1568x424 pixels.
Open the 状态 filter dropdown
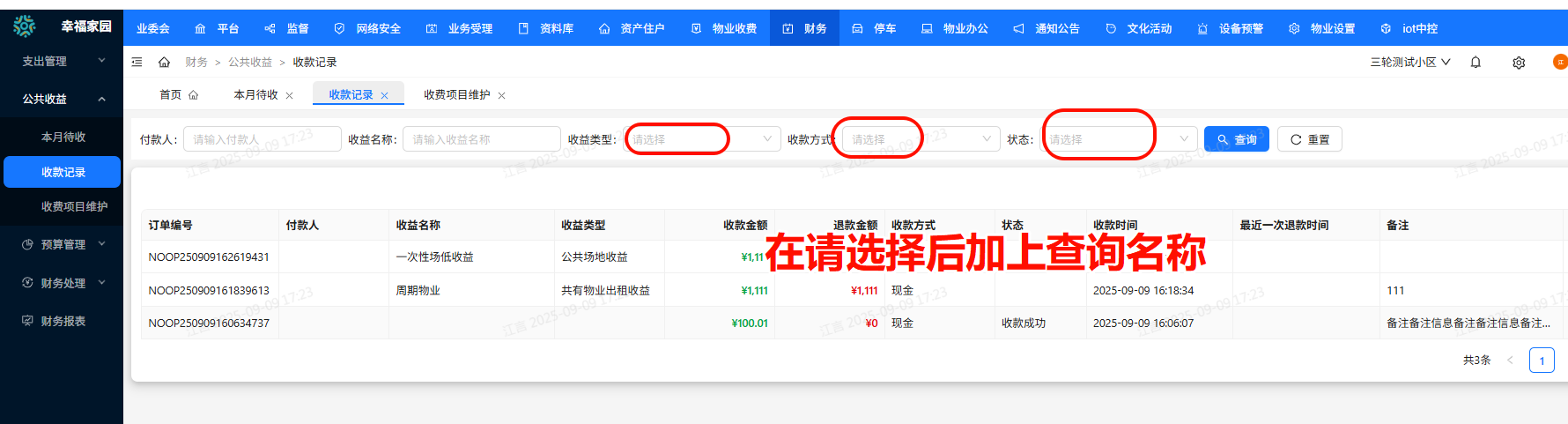[x=1119, y=139]
